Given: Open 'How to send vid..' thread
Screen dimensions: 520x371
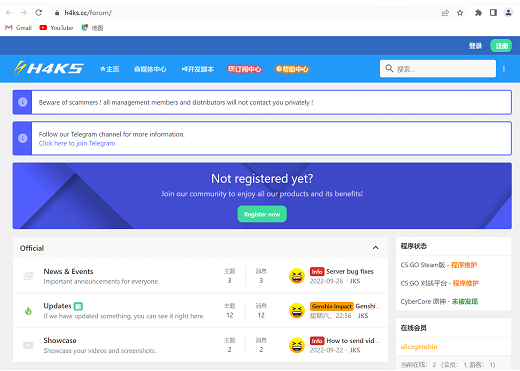Looking at the screenshot, I should [x=353, y=341].
